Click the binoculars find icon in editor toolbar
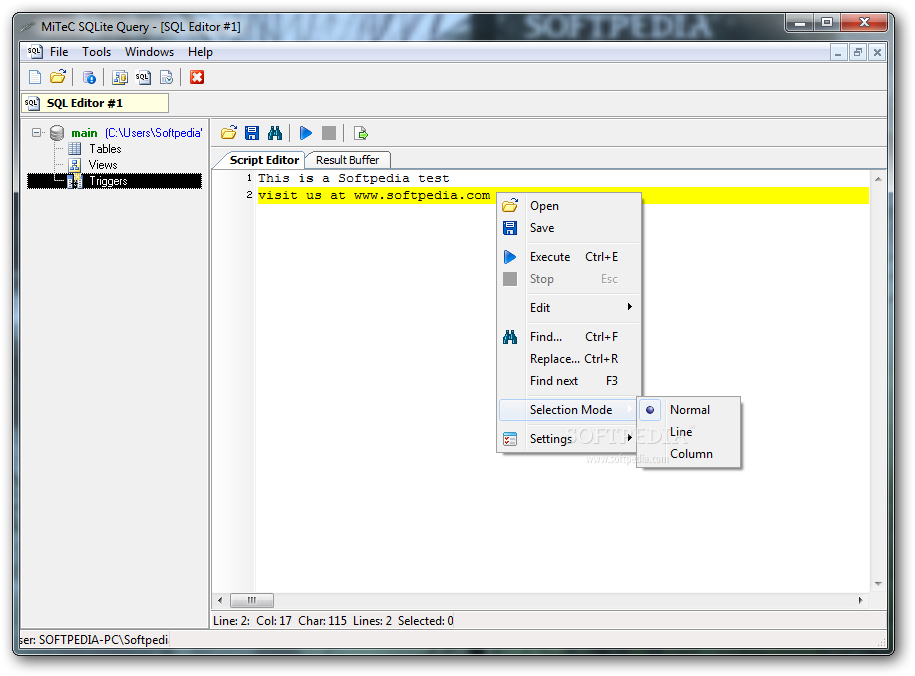 pyautogui.click(x=275, y=133)
